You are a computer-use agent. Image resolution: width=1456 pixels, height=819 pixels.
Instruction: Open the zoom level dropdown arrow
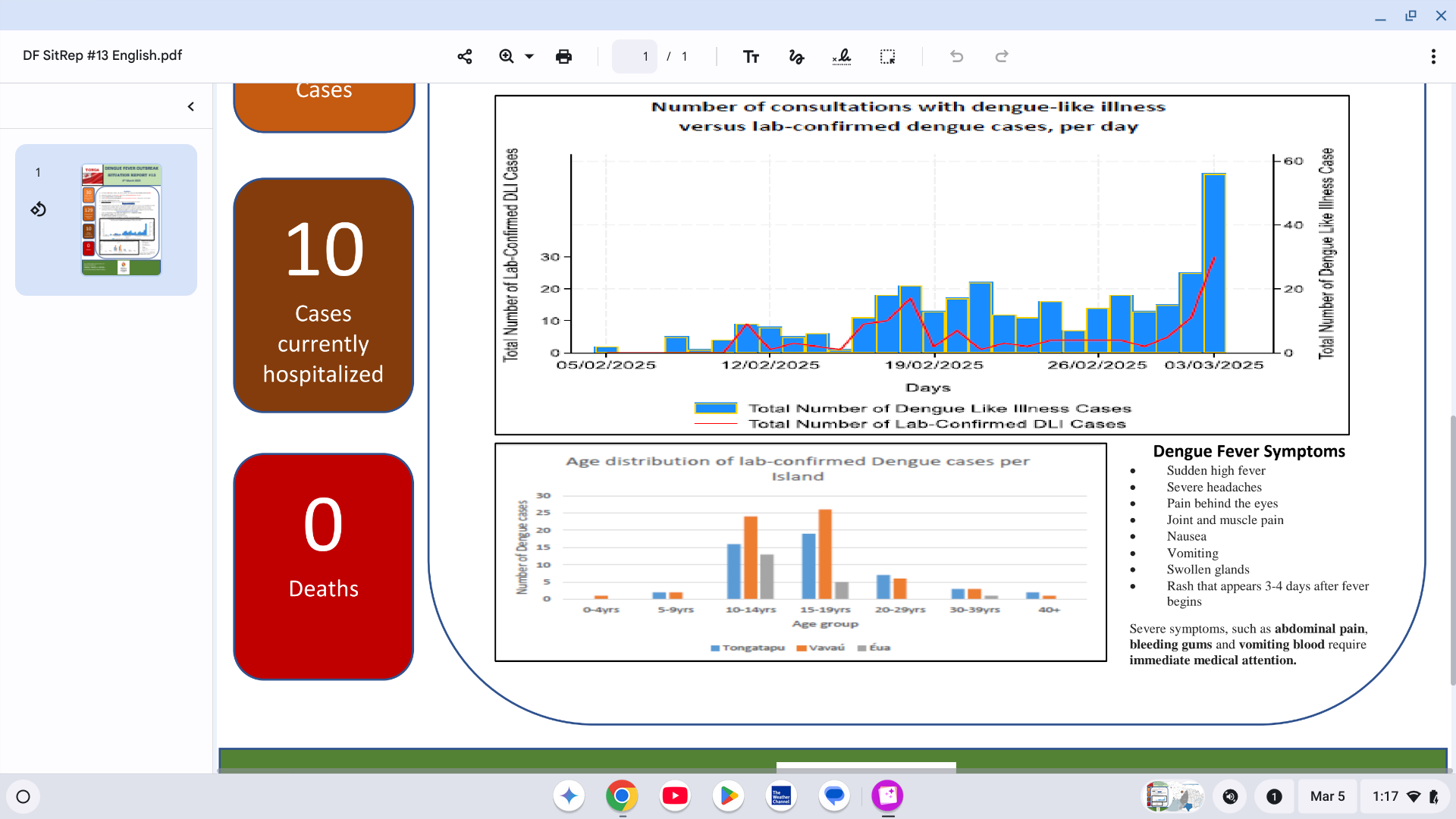click(529, 56)
